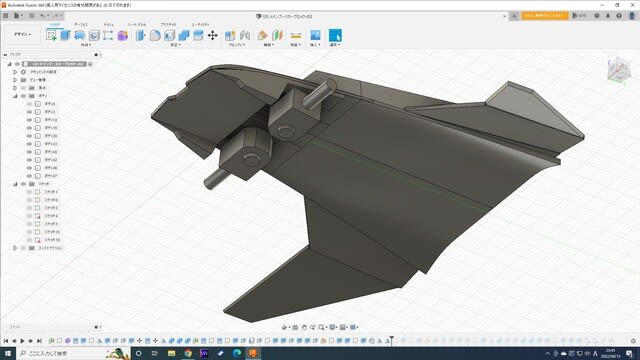Toggle eye icon of Bodies folder
The height and width of the screenshot is (360, 640).
(x=23, y=96)
